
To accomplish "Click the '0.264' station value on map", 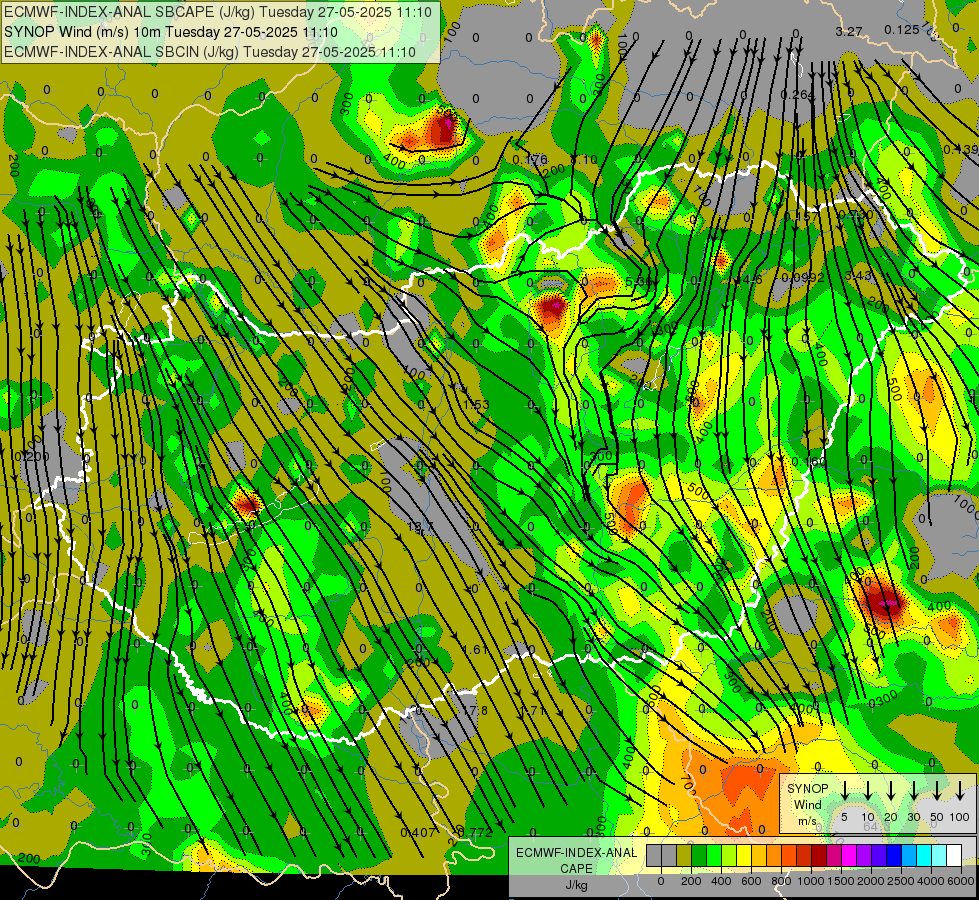I will pyautogui.click(x=798, y=94).
